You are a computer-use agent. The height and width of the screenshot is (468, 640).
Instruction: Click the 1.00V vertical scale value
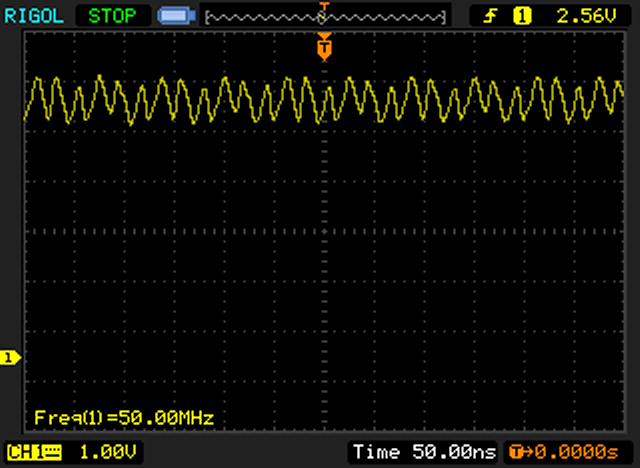point(108,452)
